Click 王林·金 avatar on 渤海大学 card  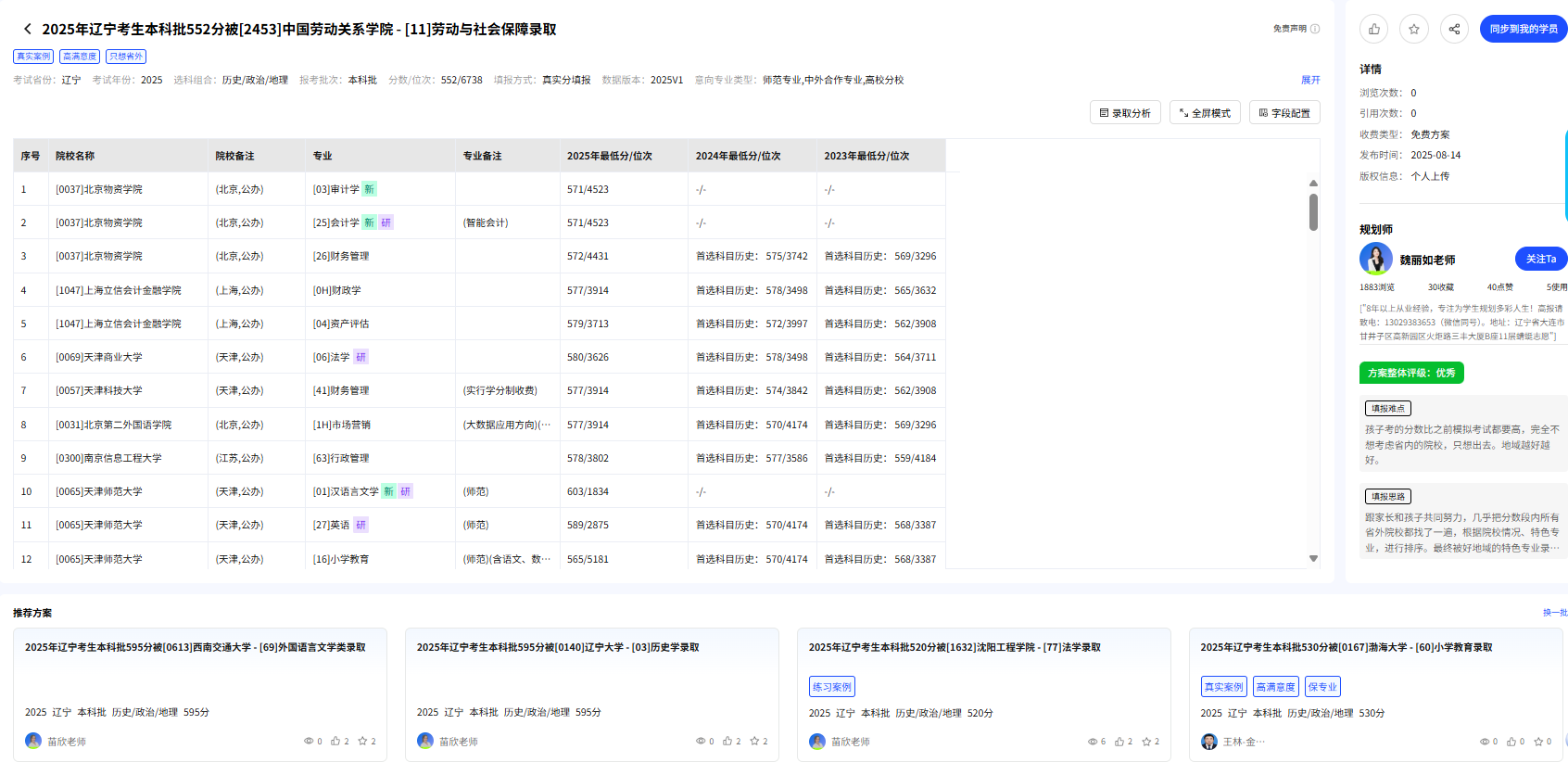1209,741
